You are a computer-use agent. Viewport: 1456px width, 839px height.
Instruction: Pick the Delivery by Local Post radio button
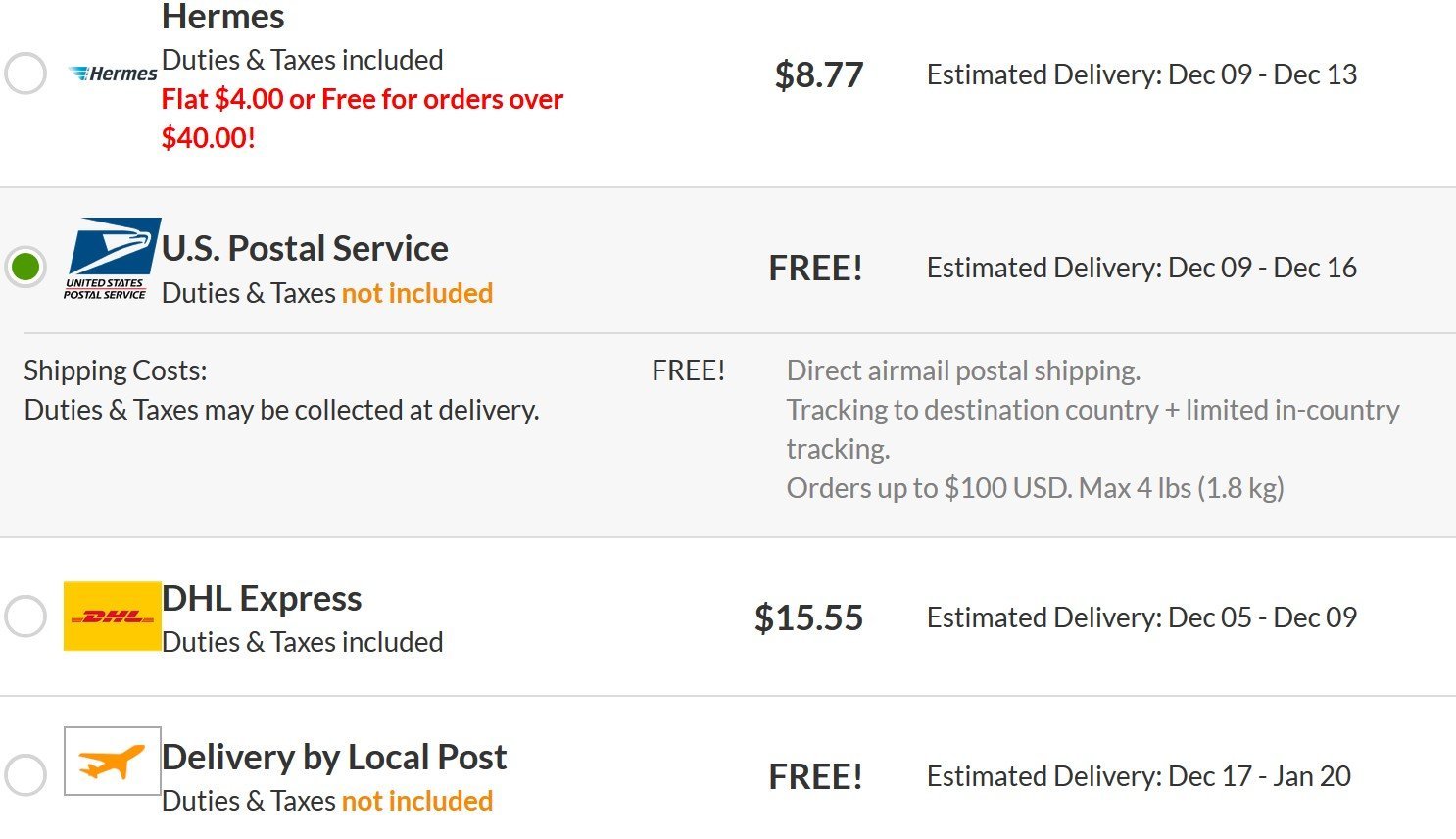tap(25, 775)
